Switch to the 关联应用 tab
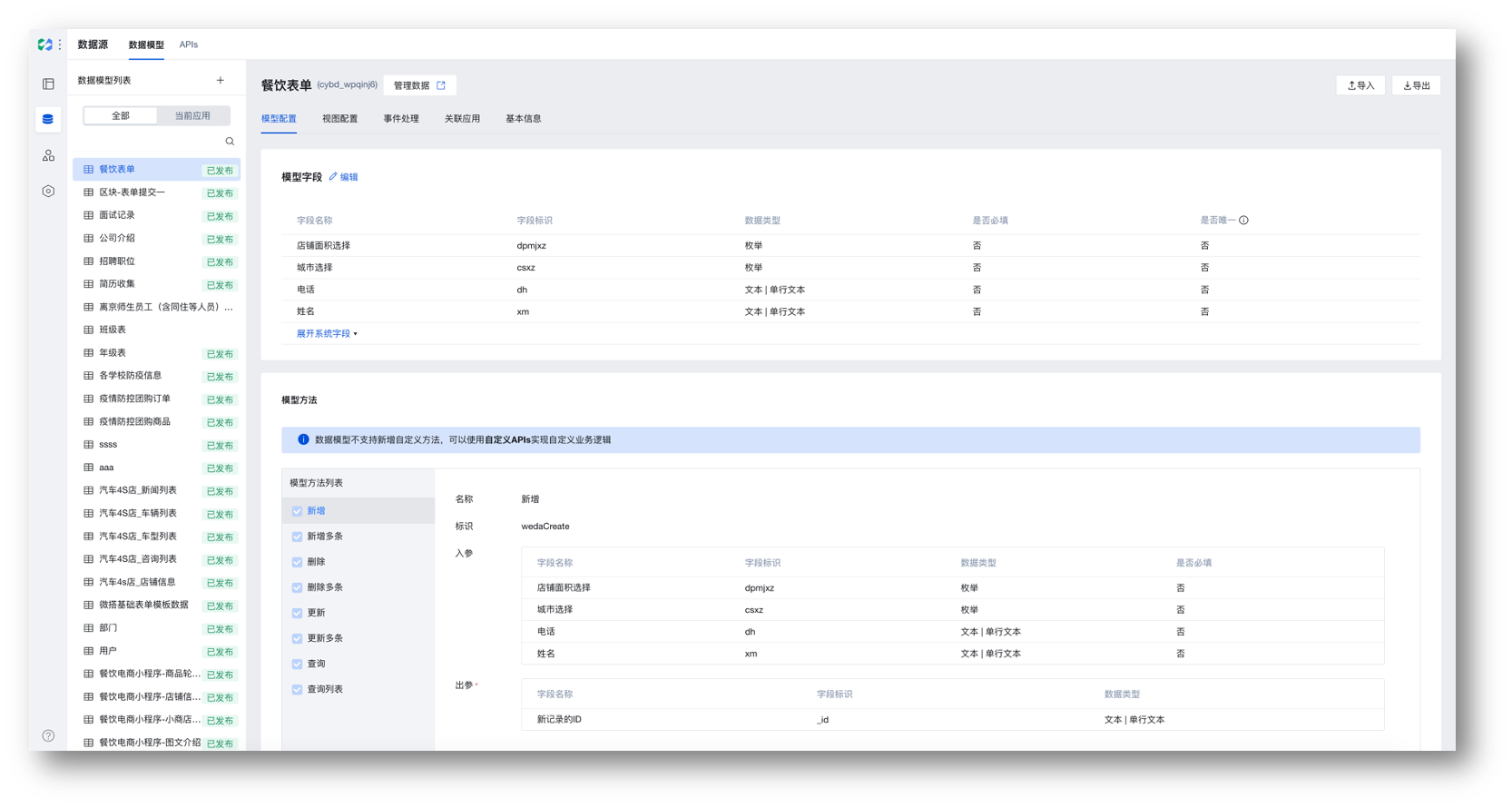This screenshot has height=808, width=1512. (x=462, y=119)
